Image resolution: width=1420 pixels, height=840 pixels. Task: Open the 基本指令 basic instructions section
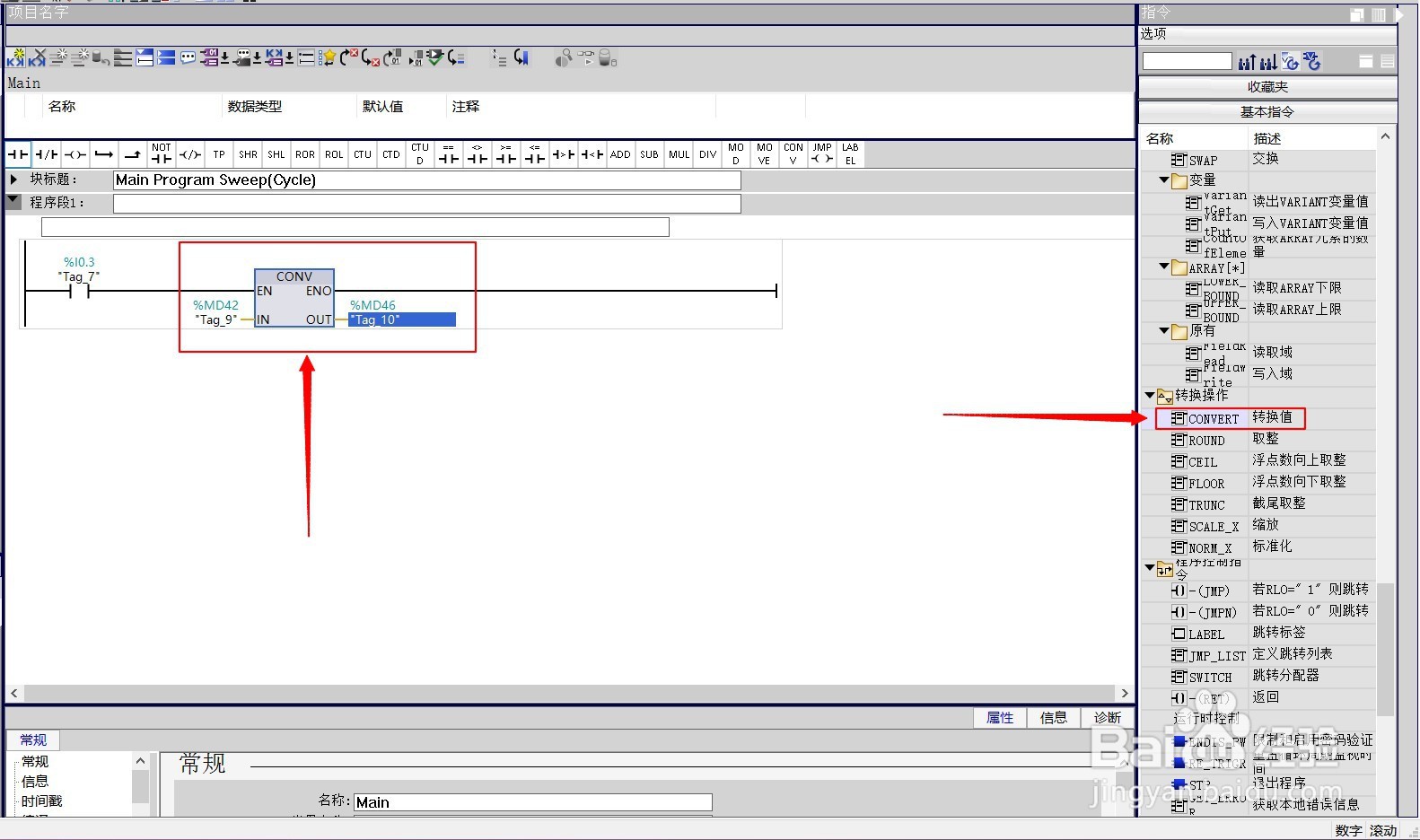pyautogui.click(x=1267, y=112)
